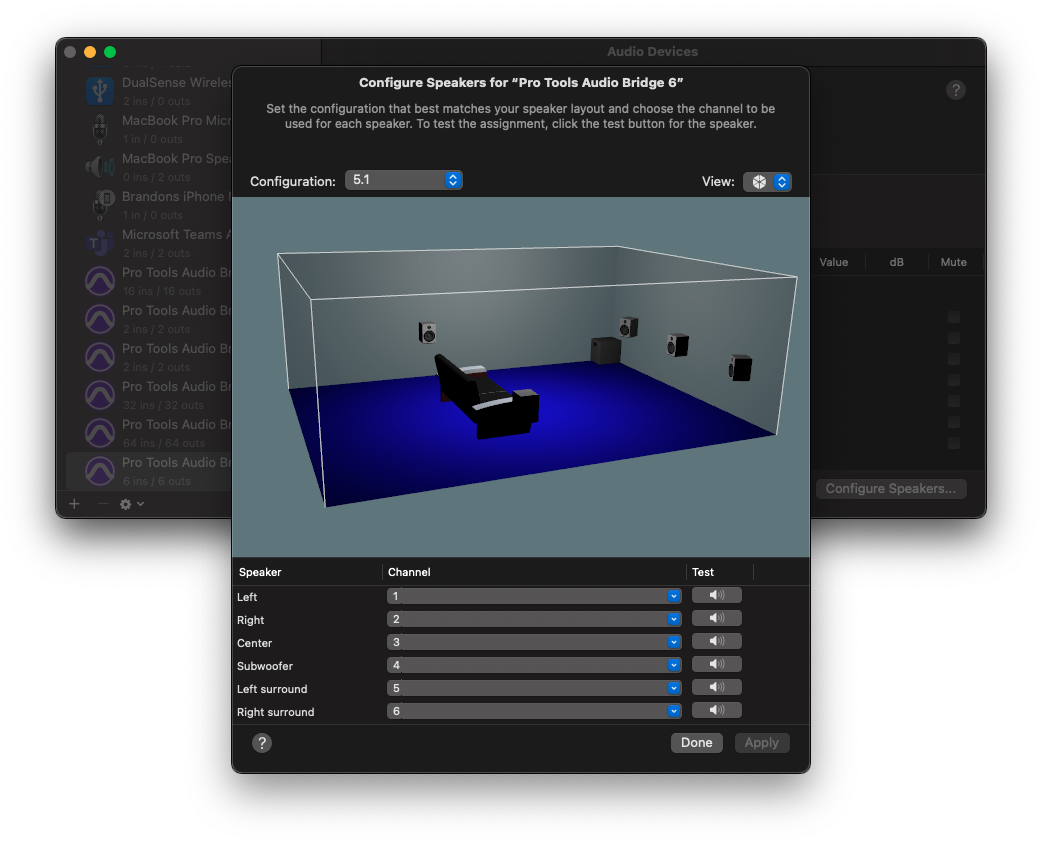Open channel dropdown for Right speaker

[534, 619]
